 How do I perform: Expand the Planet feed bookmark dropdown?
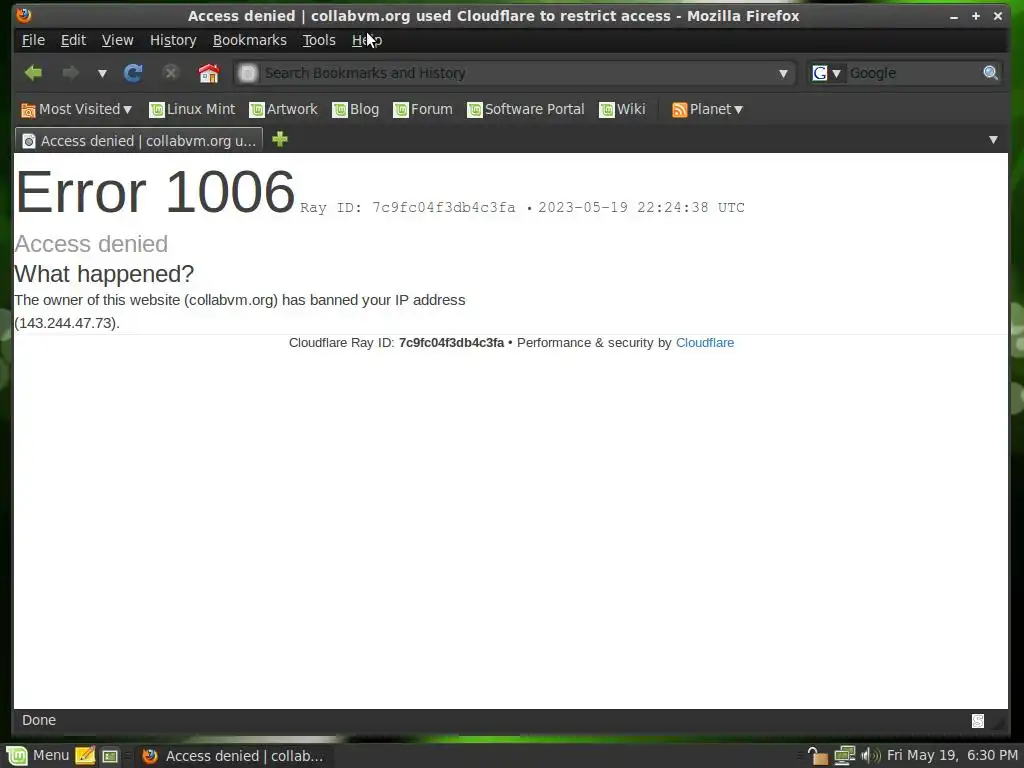pos(708,110)
